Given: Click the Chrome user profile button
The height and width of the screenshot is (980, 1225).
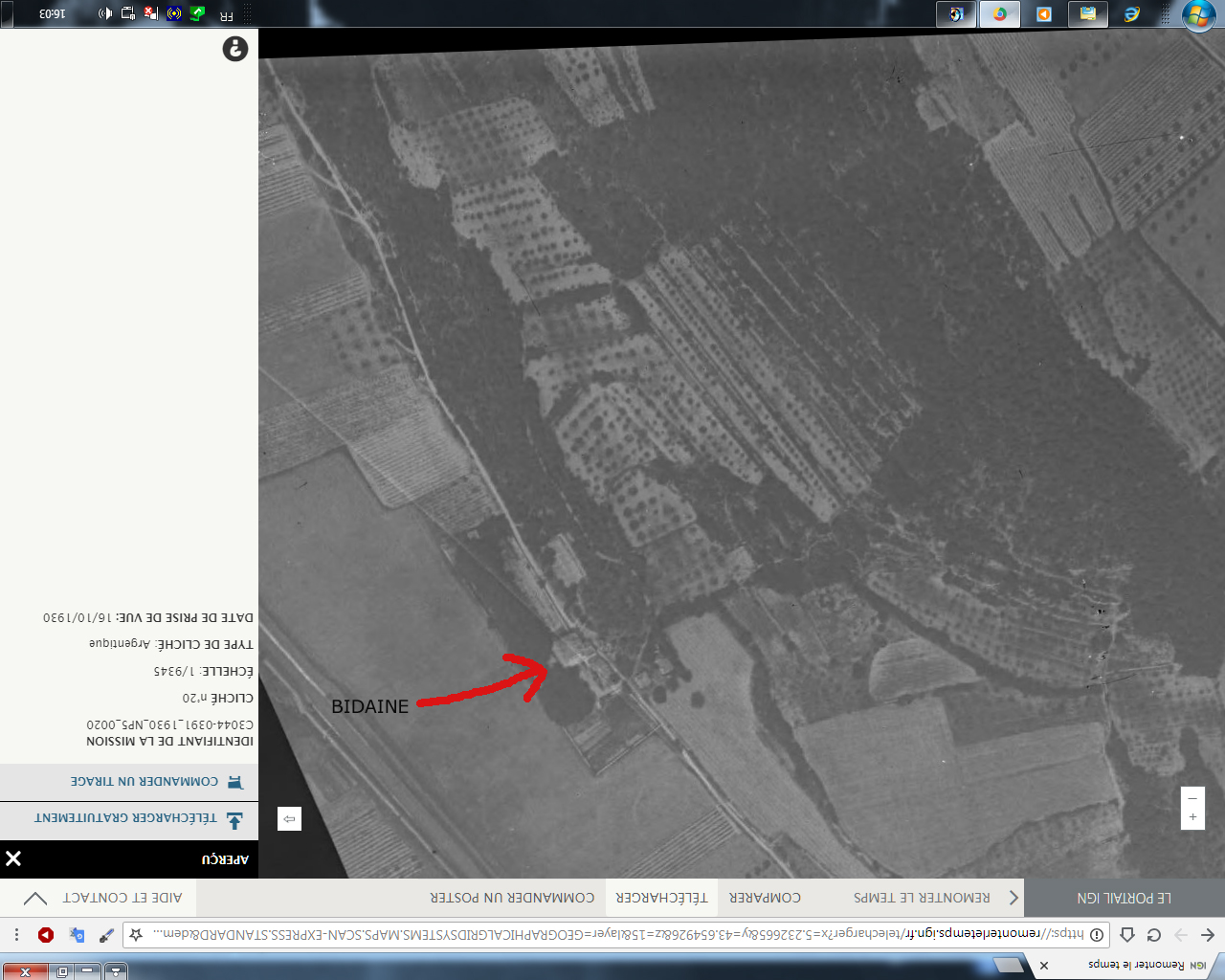Looking at the screenshot, I should tap(116, 971).
